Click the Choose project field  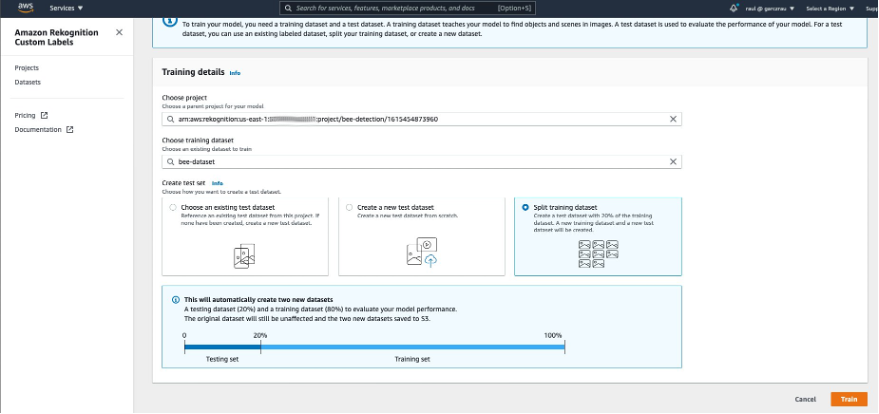[422, 119]
